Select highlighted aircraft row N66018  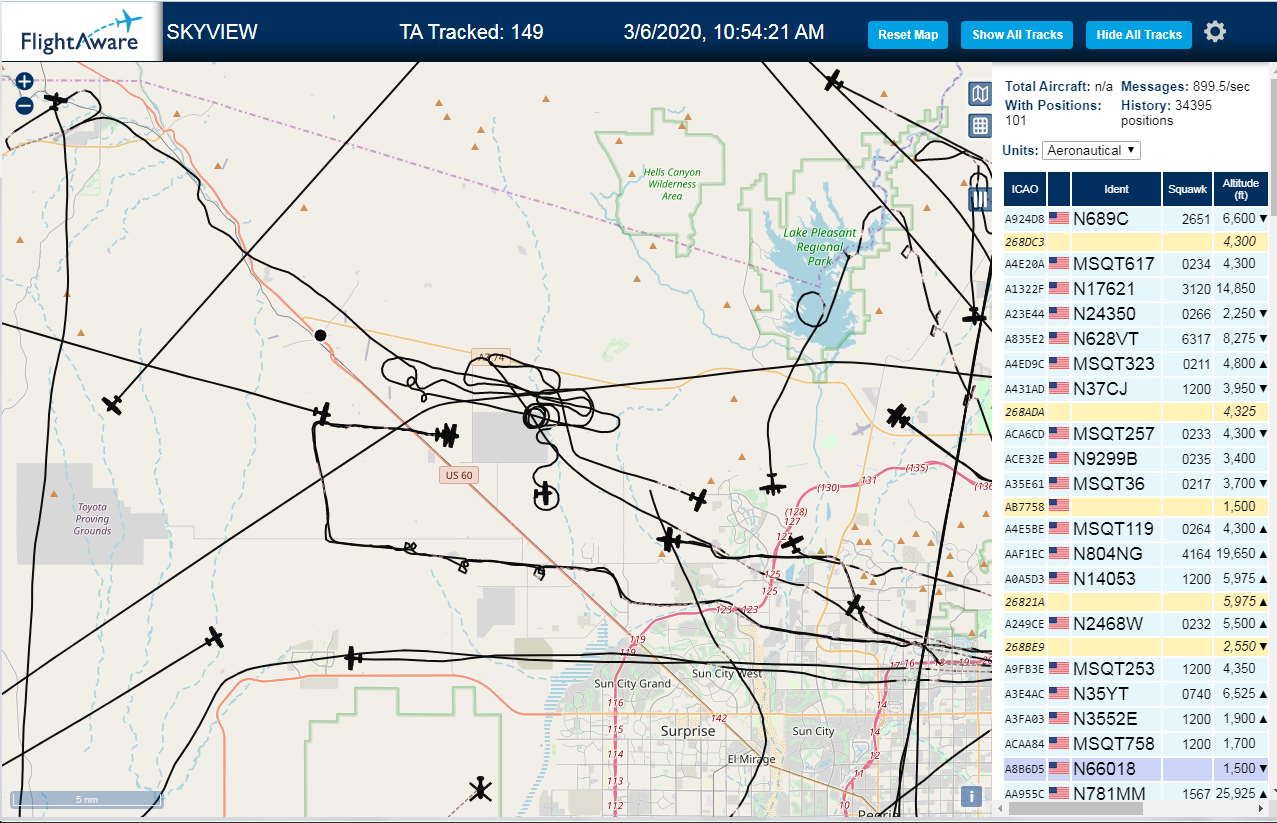[1136, 769]
